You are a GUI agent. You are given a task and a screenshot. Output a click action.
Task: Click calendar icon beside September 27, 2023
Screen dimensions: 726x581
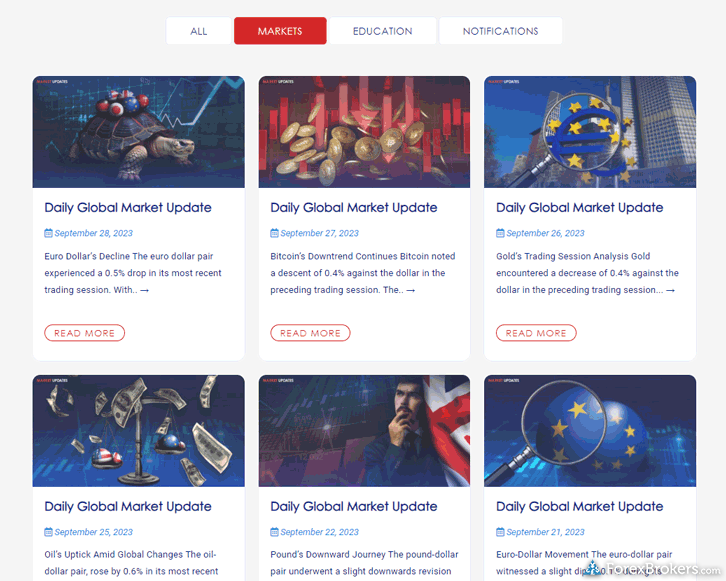[x=274, y=233]
